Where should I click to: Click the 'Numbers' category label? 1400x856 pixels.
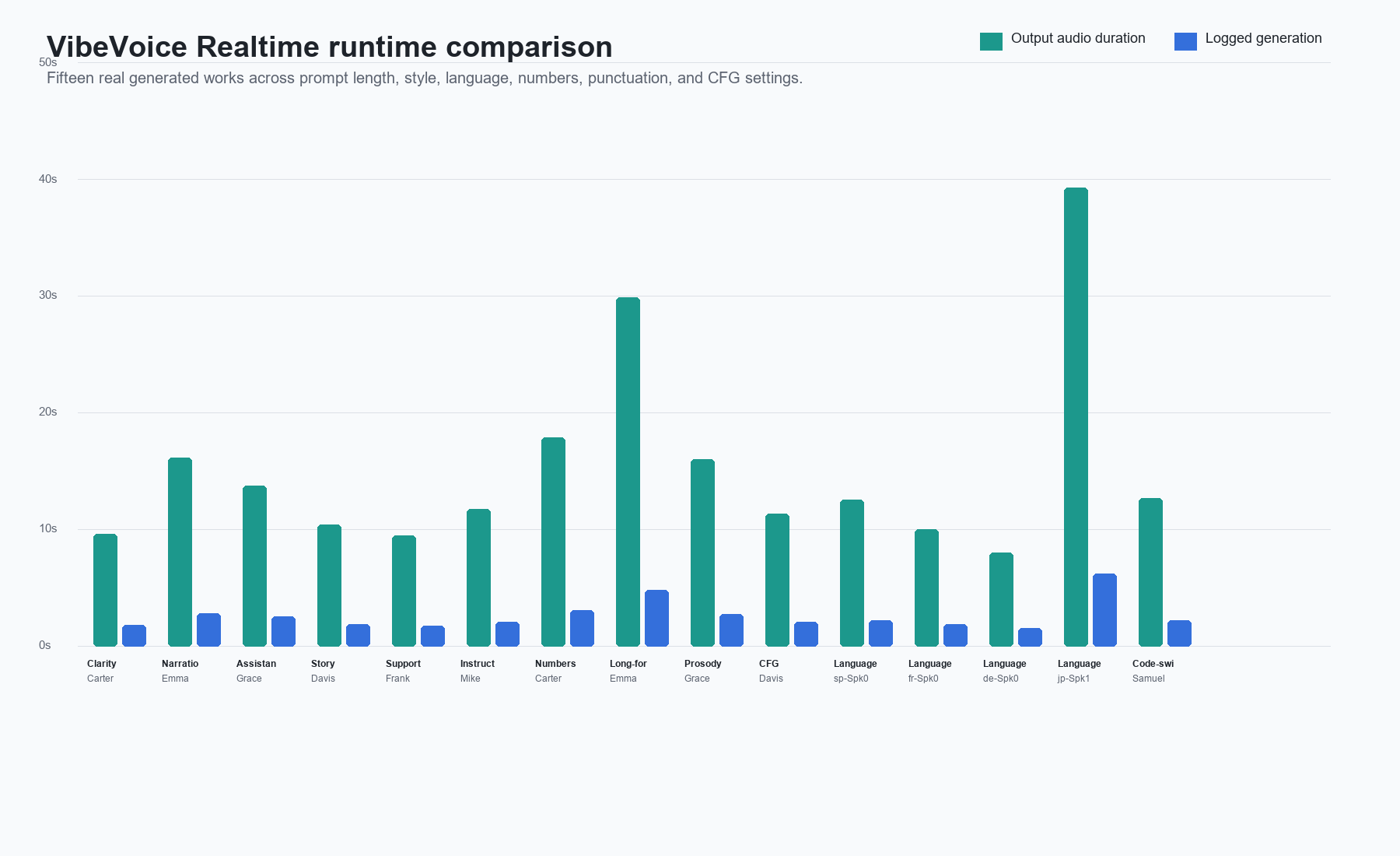(x=555, y=664)
